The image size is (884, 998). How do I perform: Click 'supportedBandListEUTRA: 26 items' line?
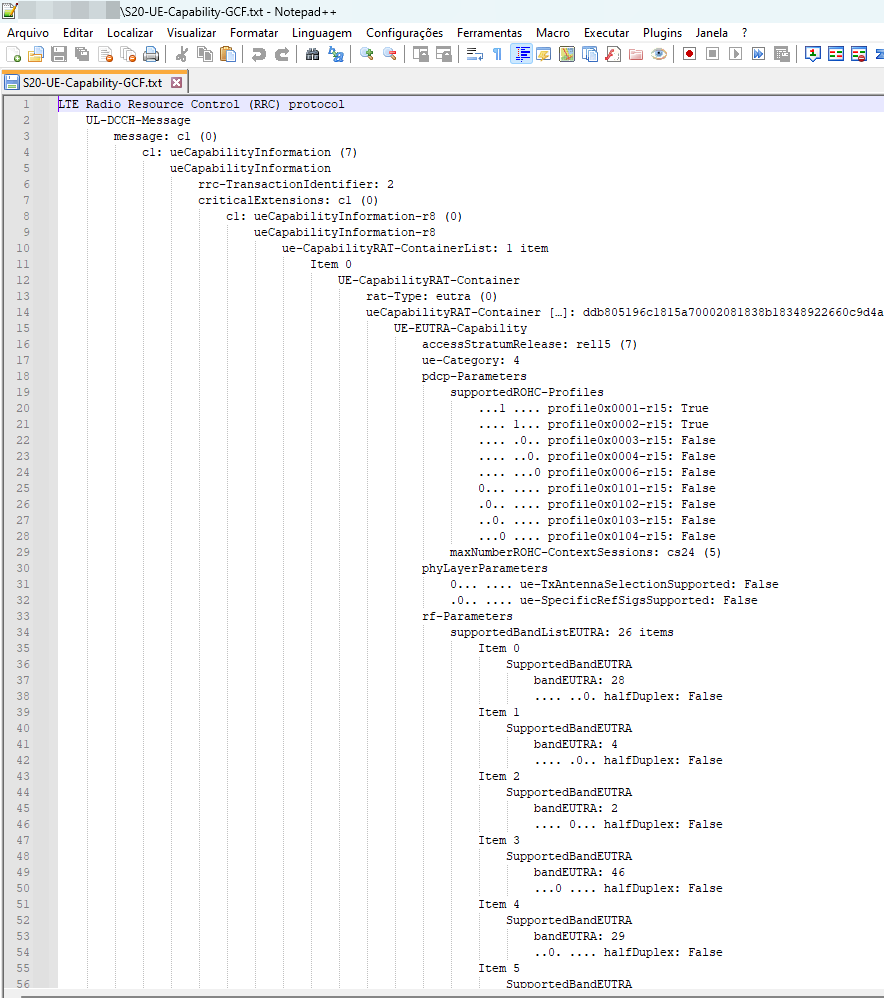click(562, 633)
